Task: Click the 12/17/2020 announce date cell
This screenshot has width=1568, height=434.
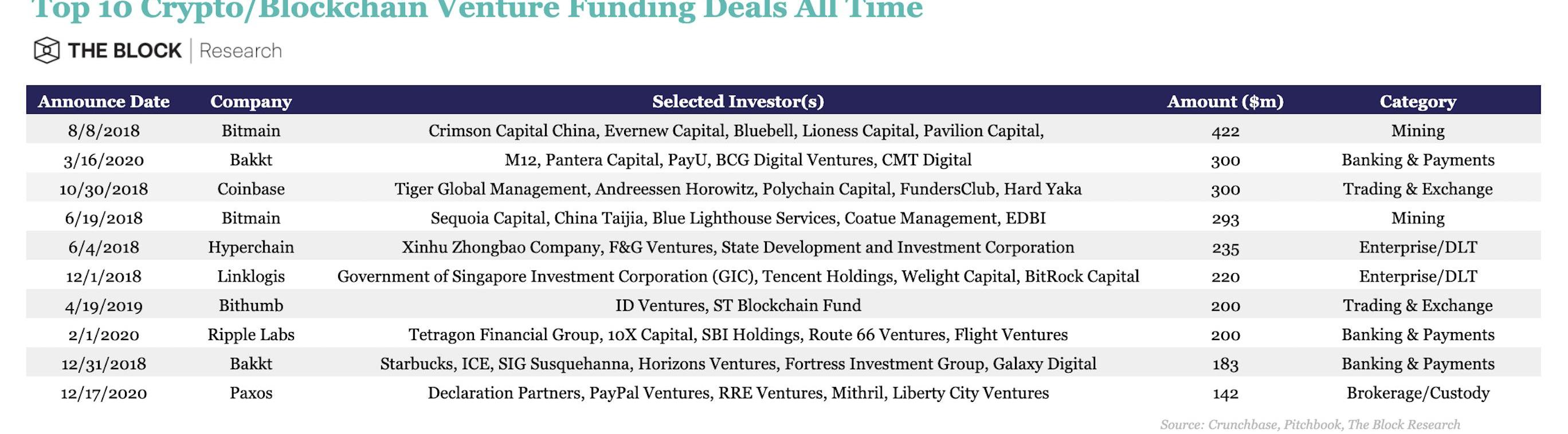Action: click(104, 393)
